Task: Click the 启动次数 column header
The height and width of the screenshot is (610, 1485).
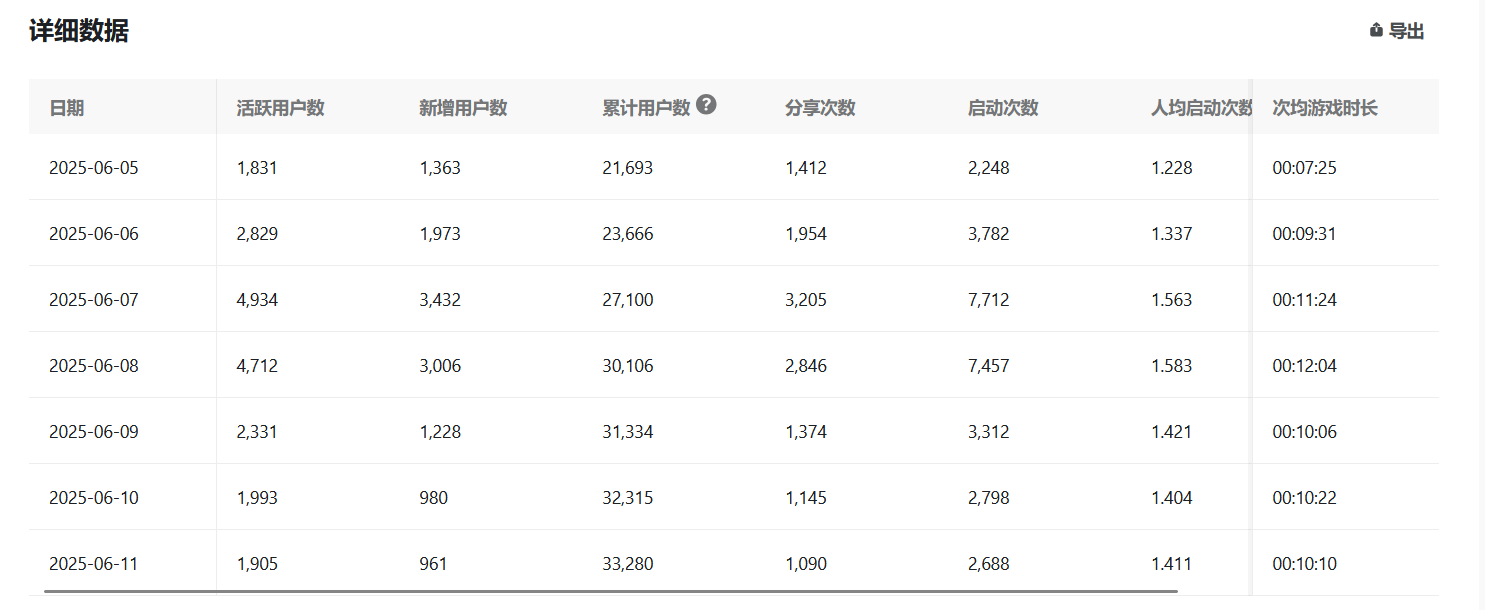Action: click(x=1003, y=108)
